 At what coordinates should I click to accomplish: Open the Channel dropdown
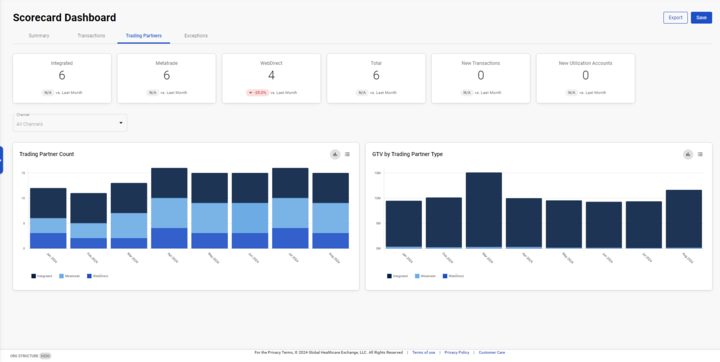click(x=70, y=123)
